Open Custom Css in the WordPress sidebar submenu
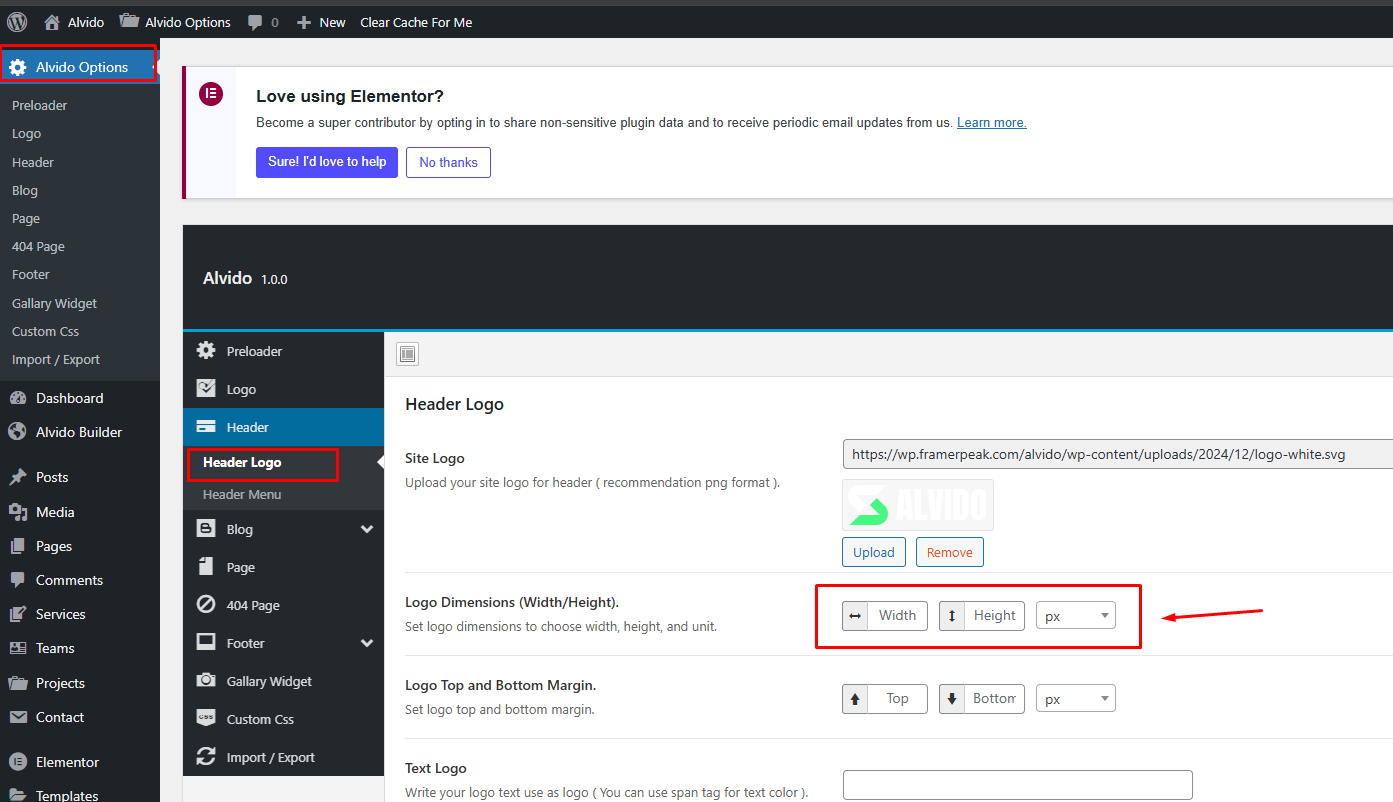Screen dimensions: 1393x802 [45, 331]
